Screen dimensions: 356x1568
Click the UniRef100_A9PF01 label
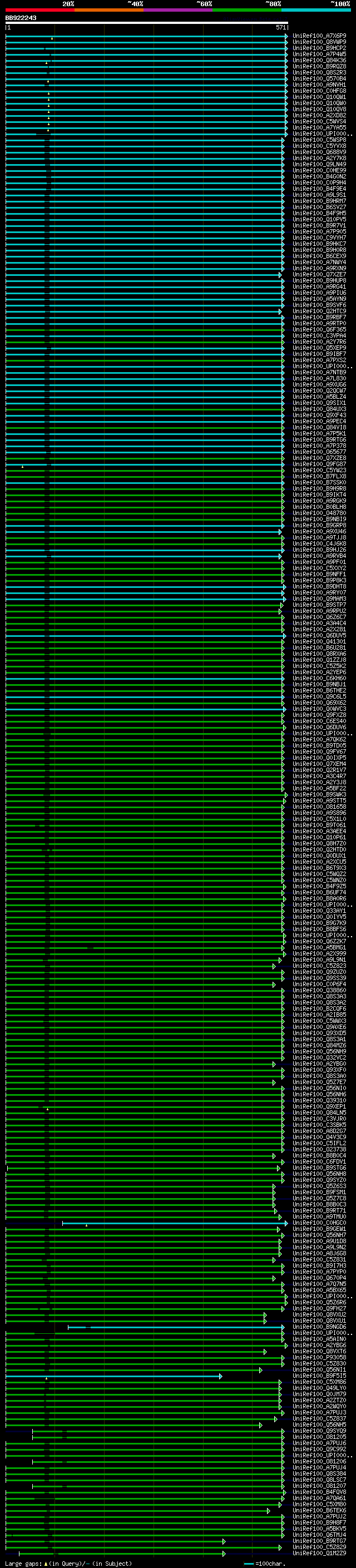[x=319, y=562]
